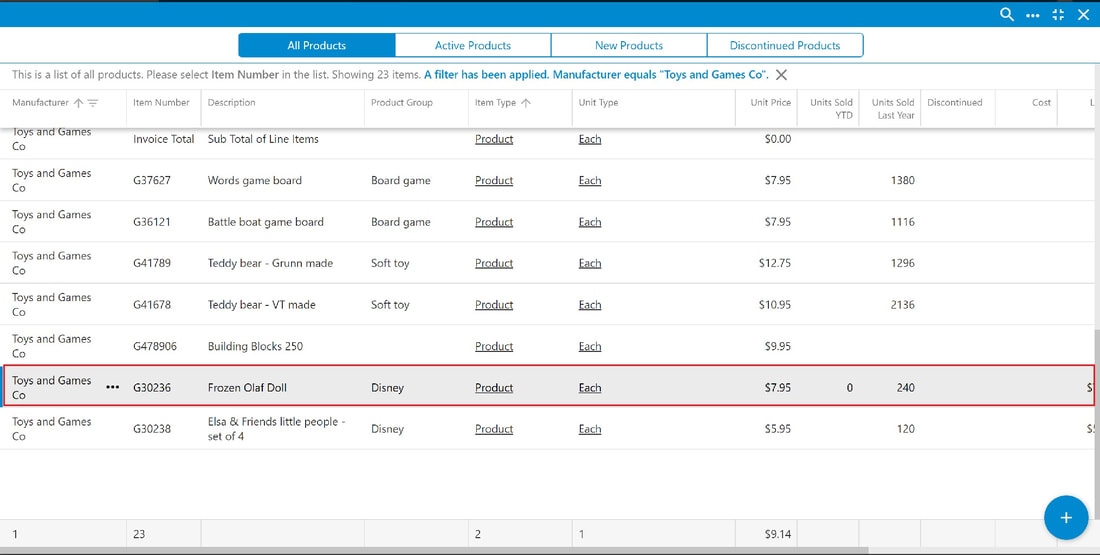Viewport: 1100px width, 555px height.
Task: Open Each link in Invoice Total row
Action: point(590,139)
